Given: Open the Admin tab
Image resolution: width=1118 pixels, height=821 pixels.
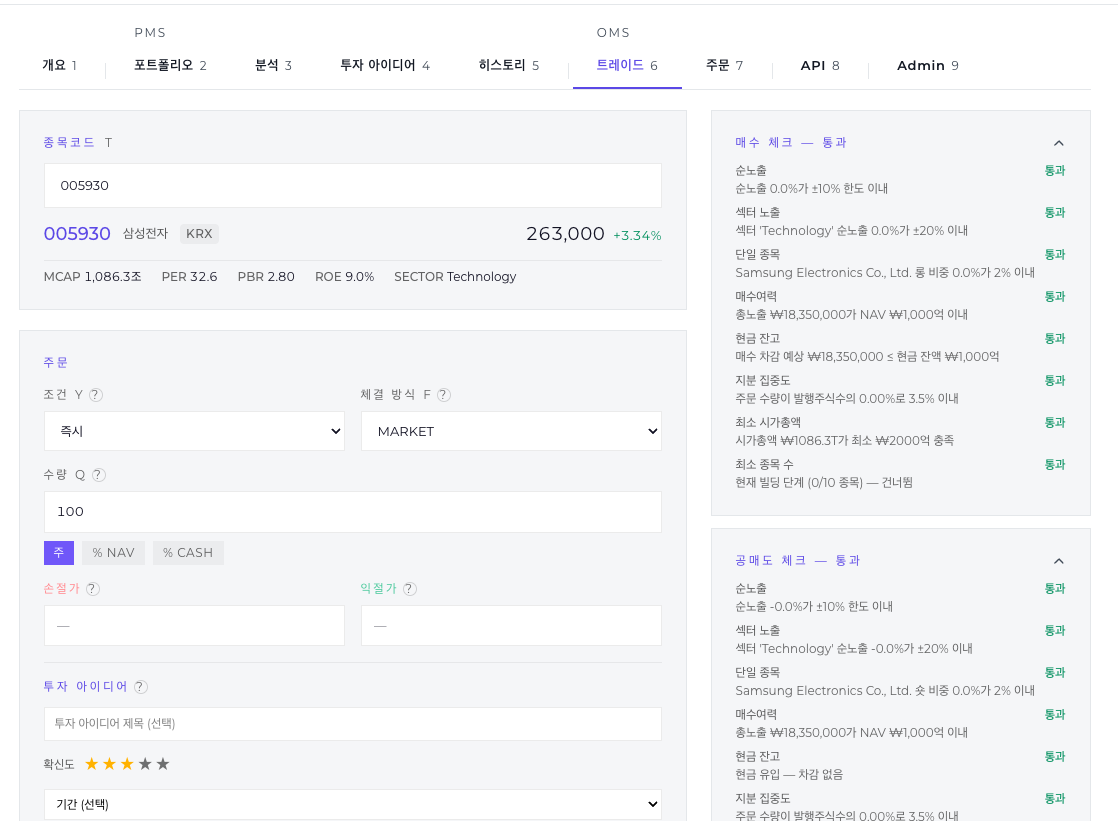Looking at the screenshot, I should click(x=928, y=66).
